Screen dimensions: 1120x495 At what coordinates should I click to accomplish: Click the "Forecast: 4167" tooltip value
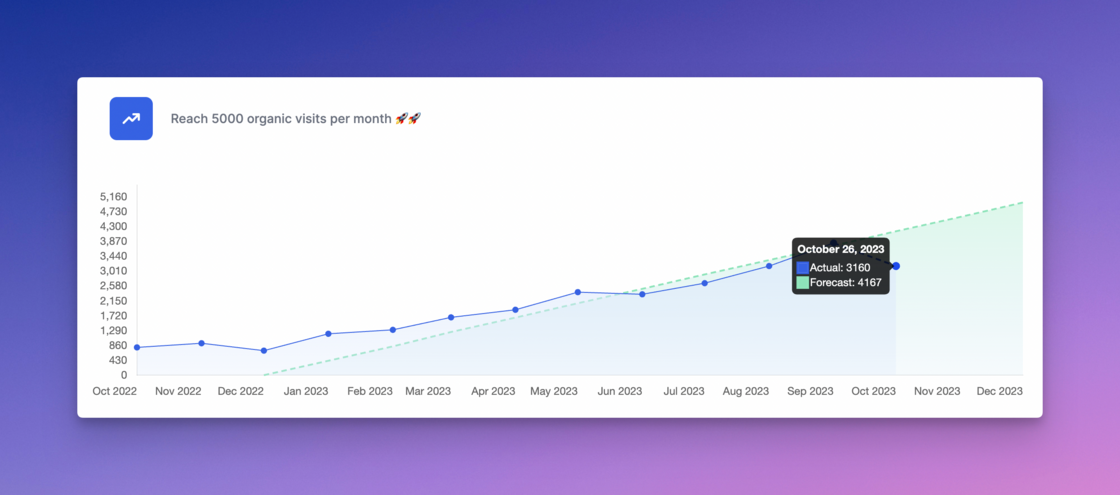click(846, 283)
